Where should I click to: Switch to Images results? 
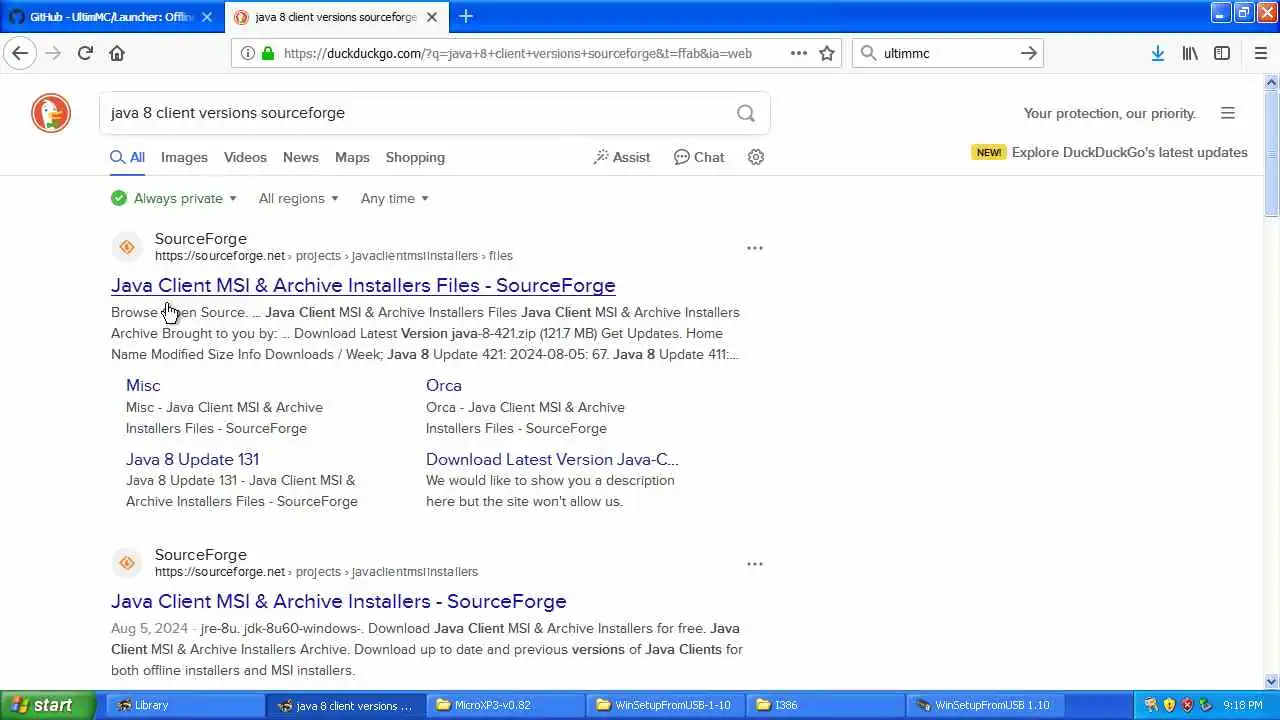184,157
